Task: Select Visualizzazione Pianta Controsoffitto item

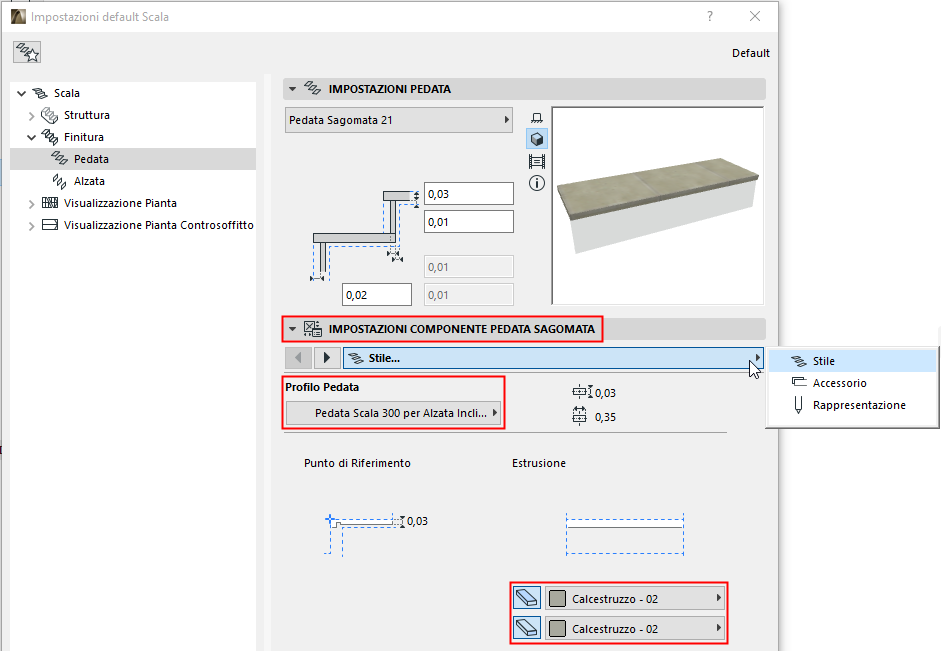Action: click(x=158, y=225)
